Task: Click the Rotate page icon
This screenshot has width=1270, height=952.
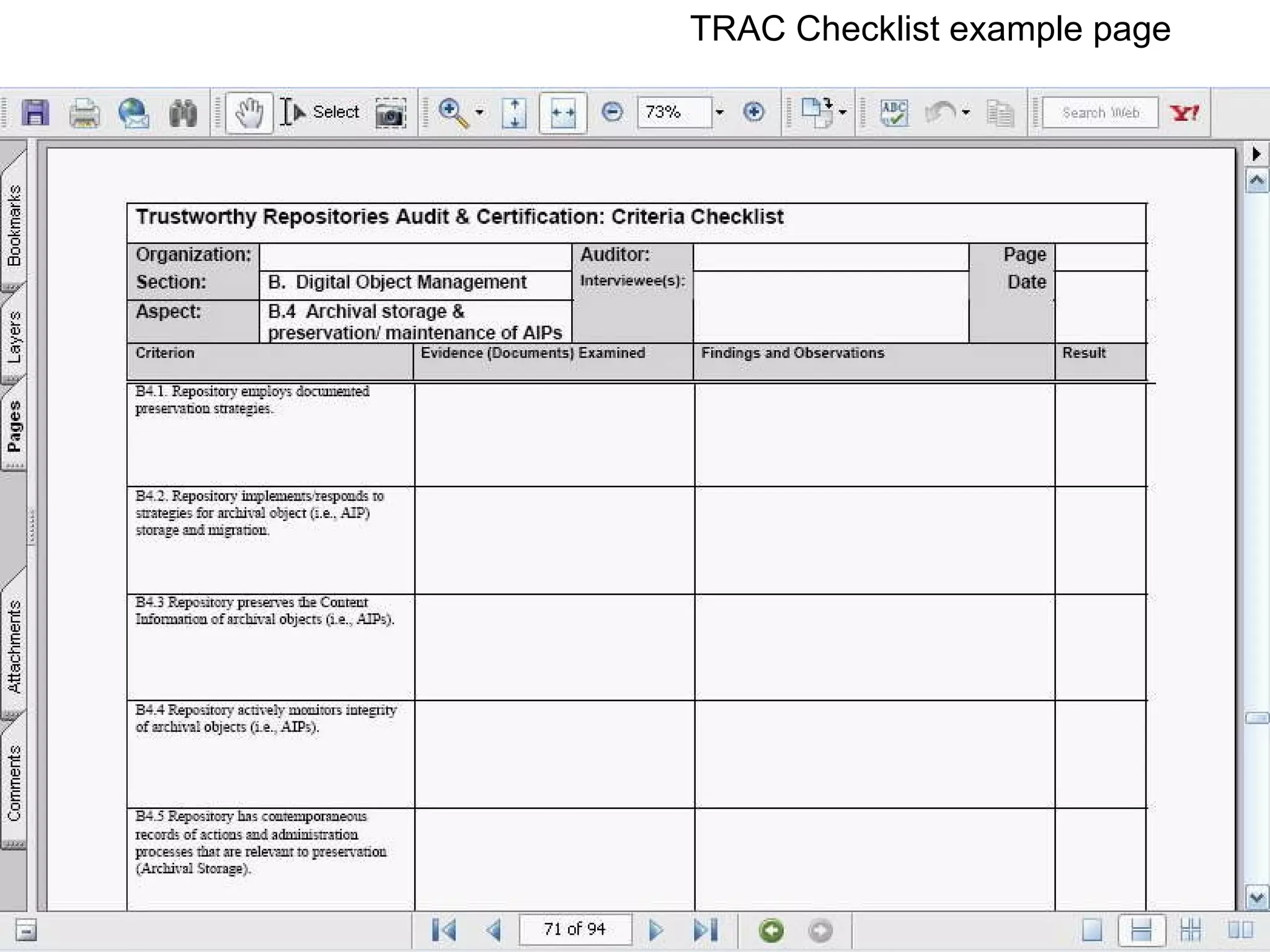Action: click(x=817, y=112)
